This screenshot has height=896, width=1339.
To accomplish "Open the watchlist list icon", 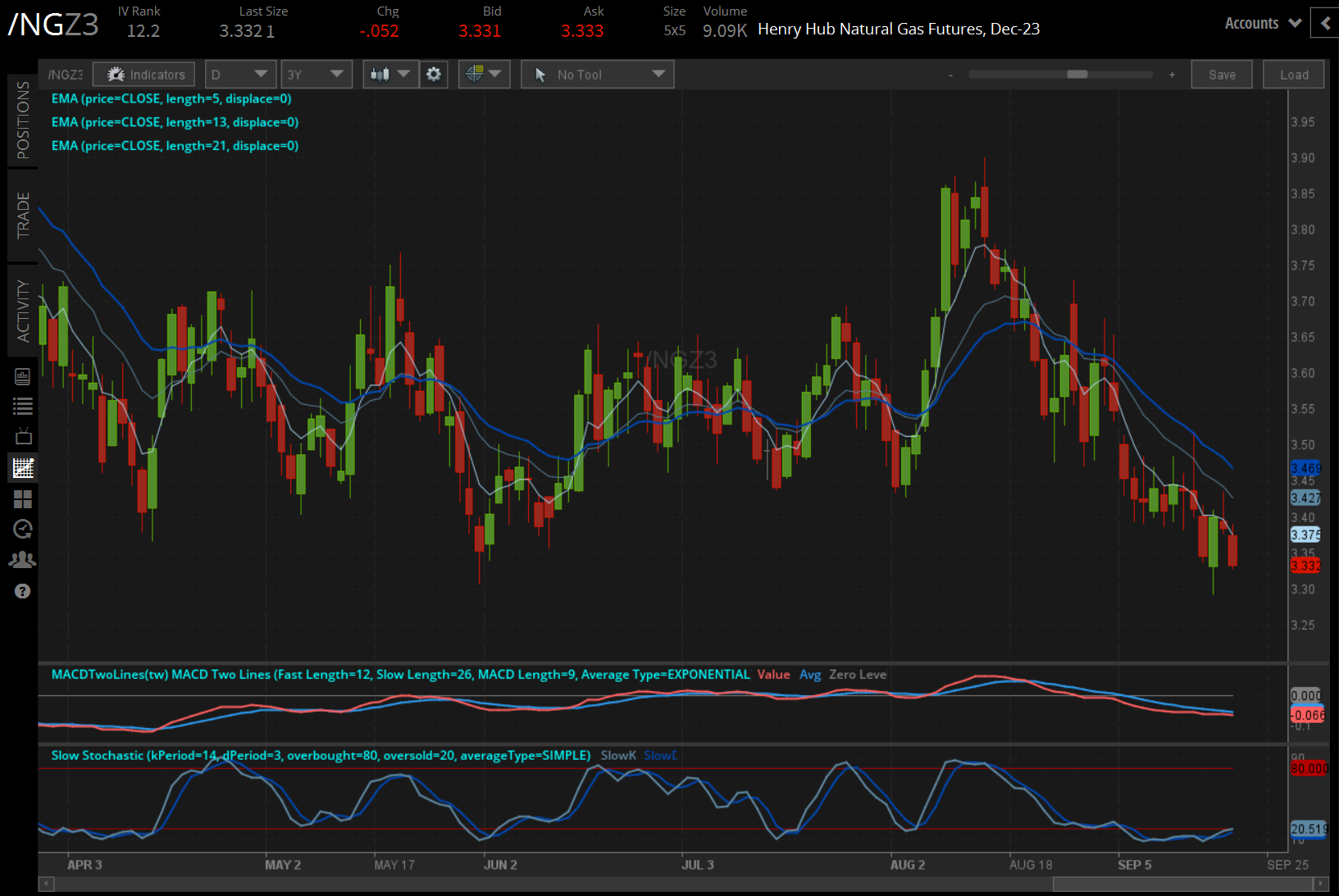I will pos(22,406).
